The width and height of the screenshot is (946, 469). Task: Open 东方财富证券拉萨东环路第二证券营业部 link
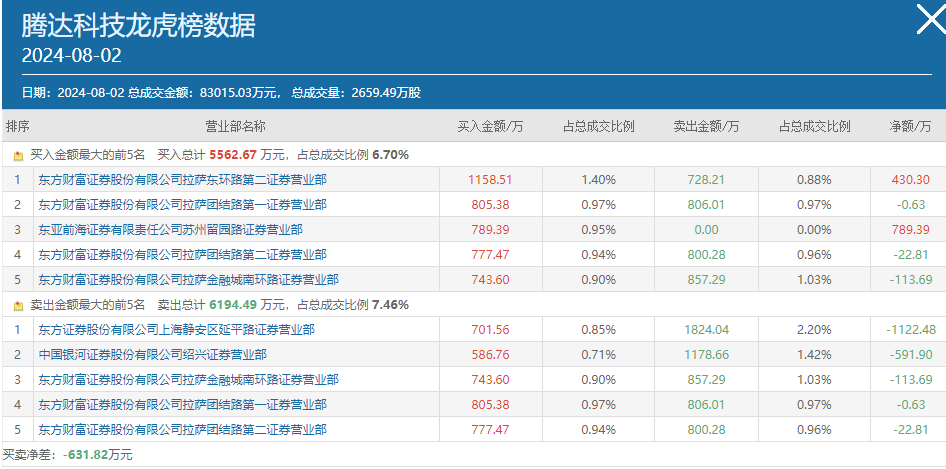tap(182, 179)
